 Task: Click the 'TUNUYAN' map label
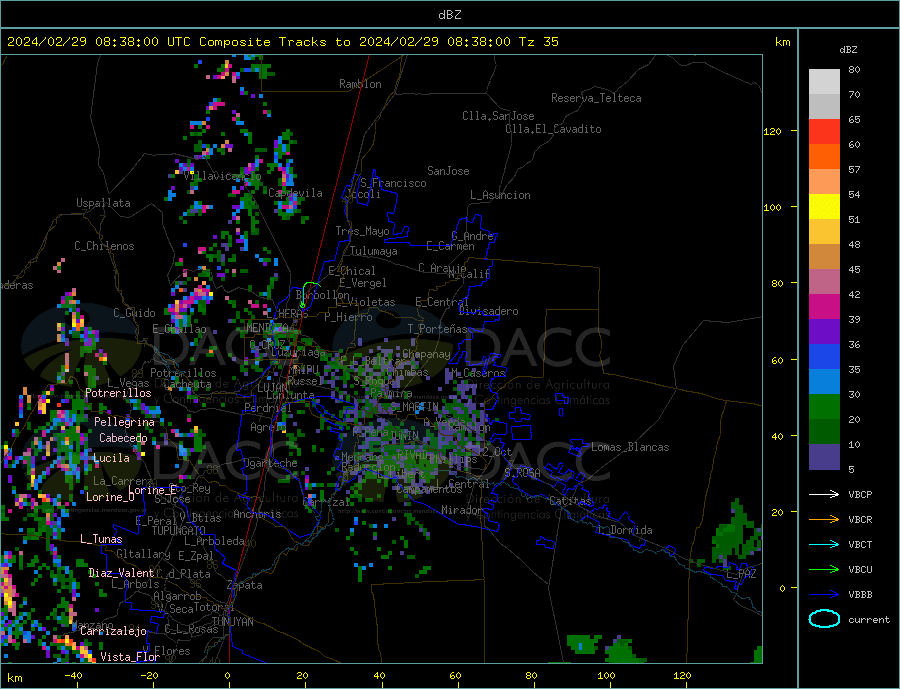(232, 622)
